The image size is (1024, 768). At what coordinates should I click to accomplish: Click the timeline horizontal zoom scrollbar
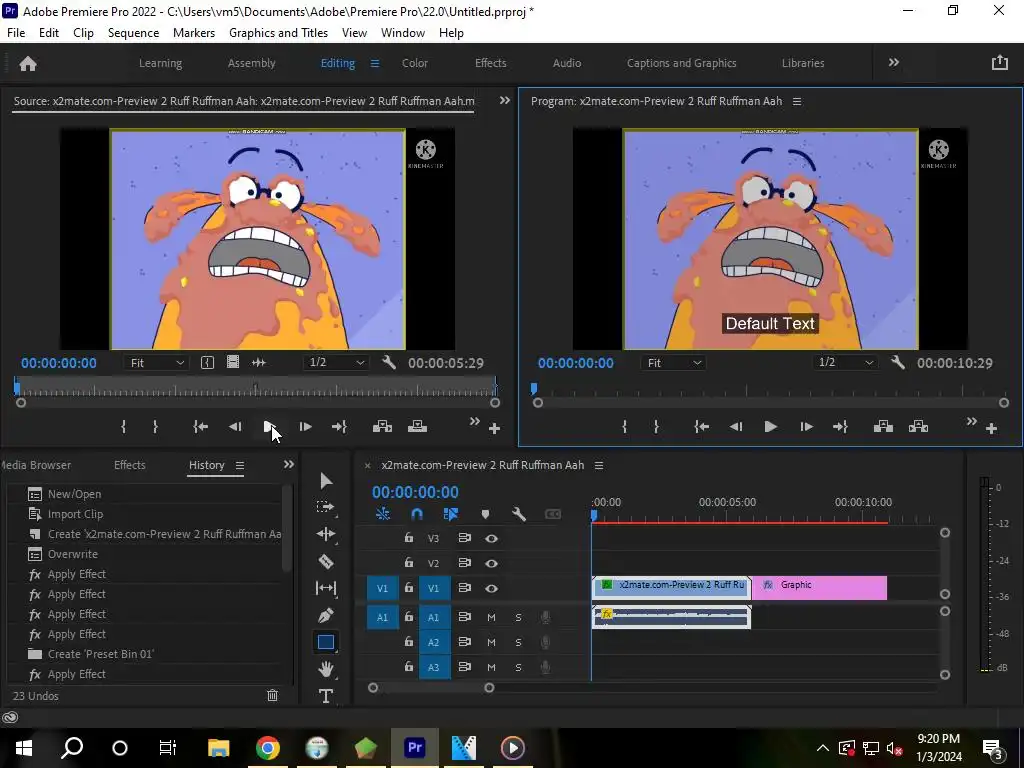click(431, 688)
